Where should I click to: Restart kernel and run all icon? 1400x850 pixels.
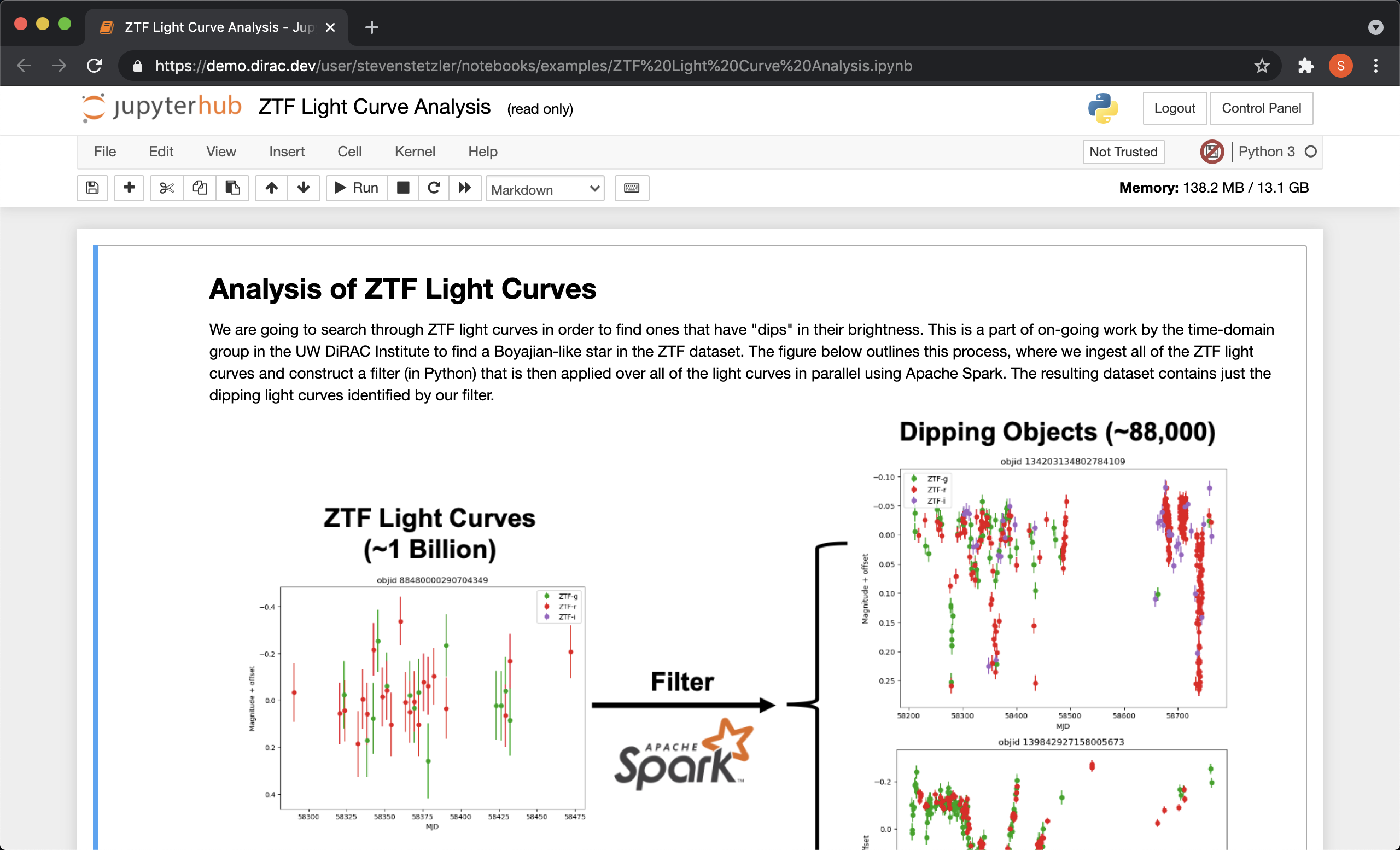click(465, 188)
